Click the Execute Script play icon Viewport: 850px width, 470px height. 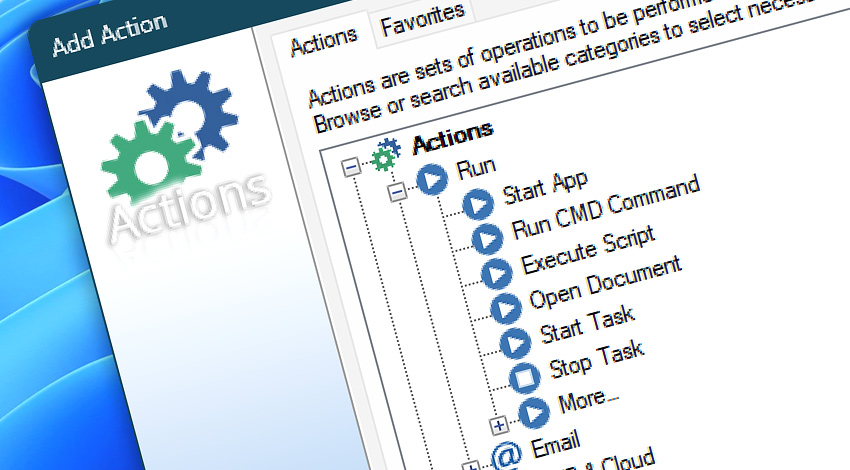496,273
